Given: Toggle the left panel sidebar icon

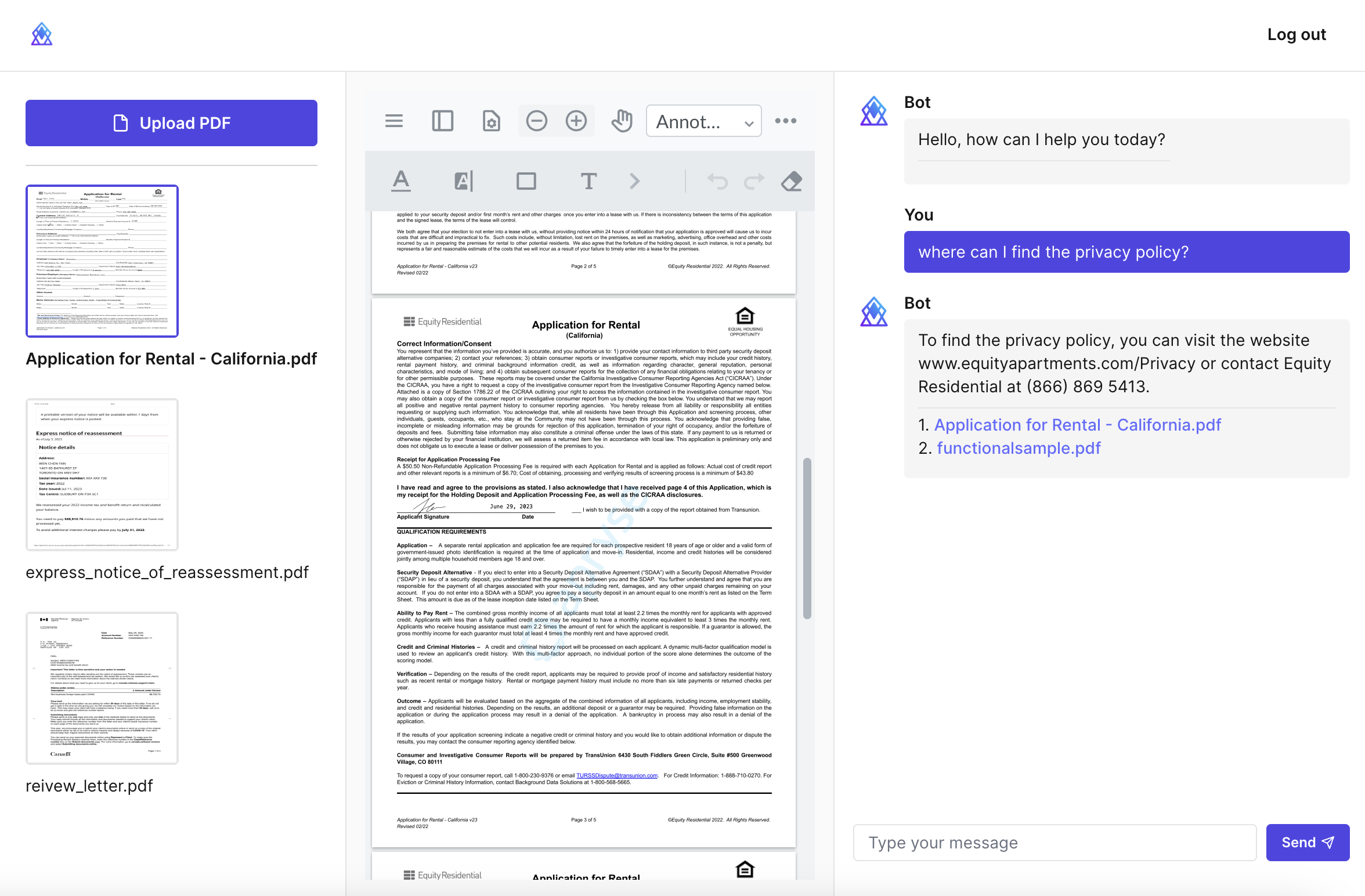Looking at the screenshot, I should (x=442, y=121).
